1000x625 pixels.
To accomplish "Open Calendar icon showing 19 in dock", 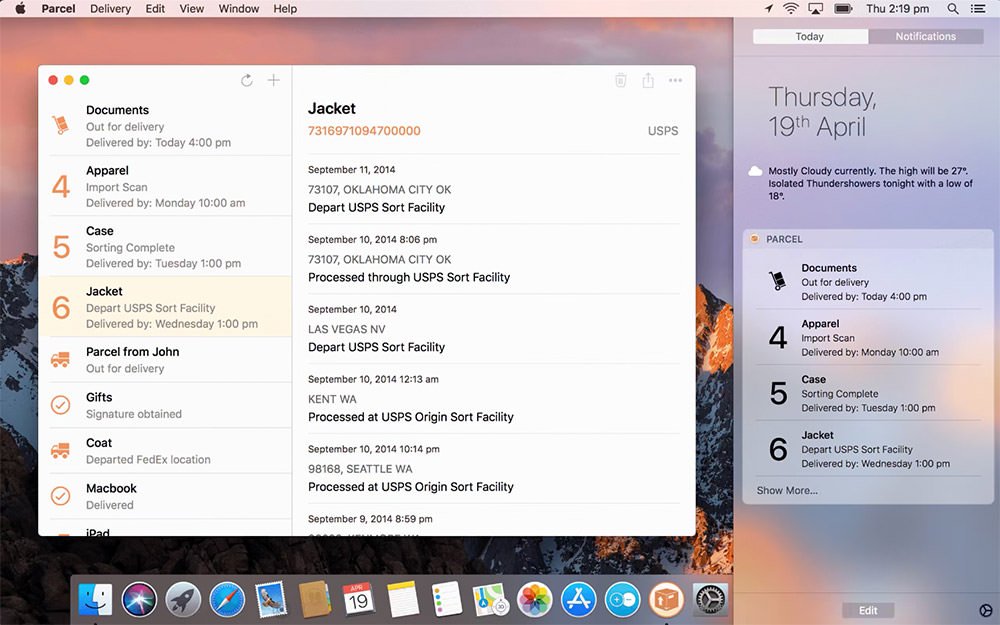I will [x=358, y=600].
